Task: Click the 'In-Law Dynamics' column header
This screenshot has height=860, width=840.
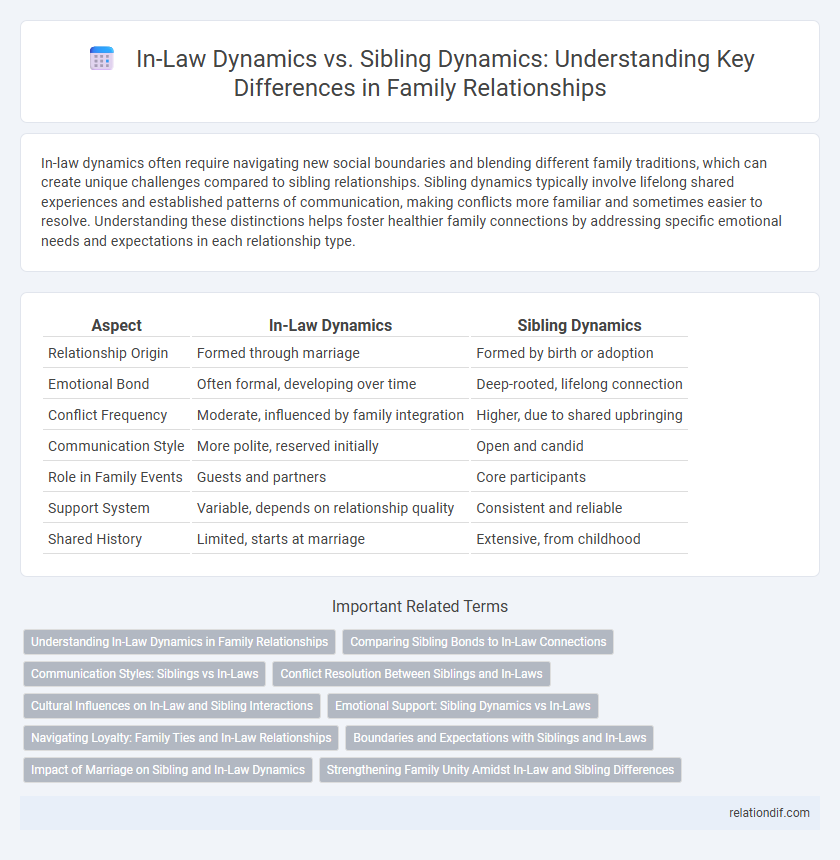Action: click(x=330, y=325)
